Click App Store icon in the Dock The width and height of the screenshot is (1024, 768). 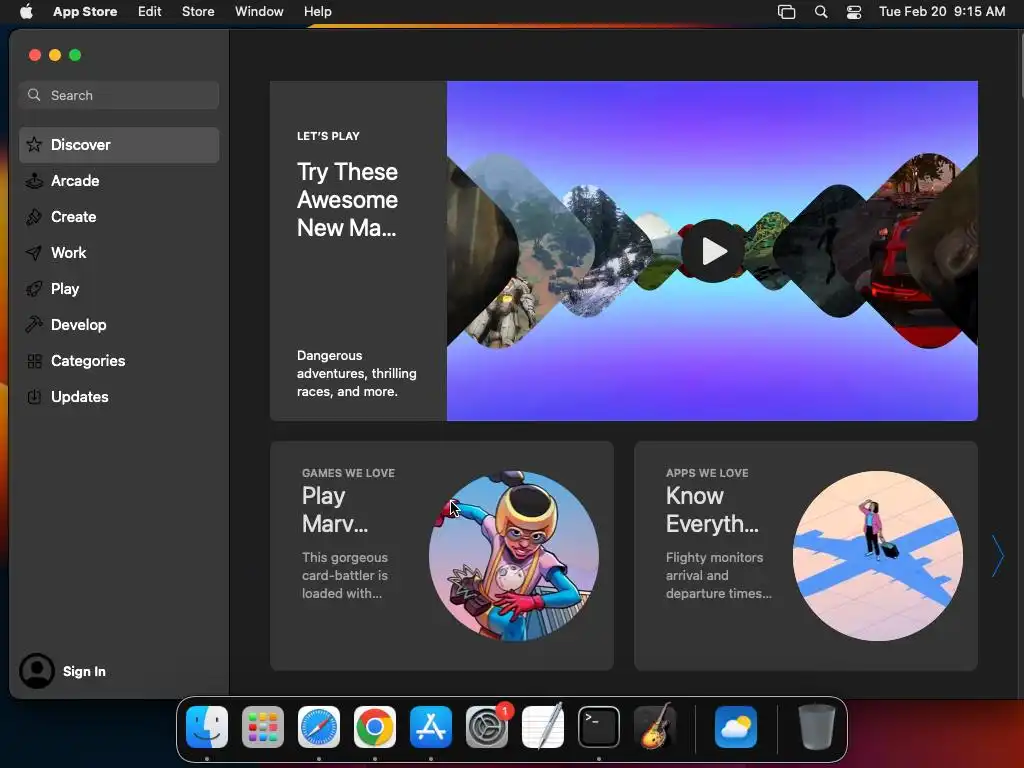431,727
